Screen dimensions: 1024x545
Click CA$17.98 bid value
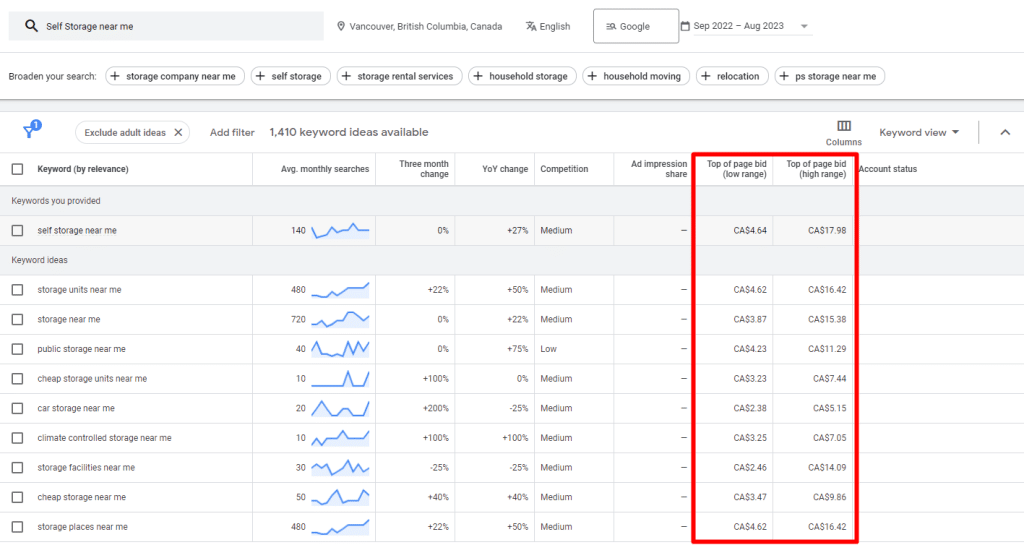pos(827,230)
